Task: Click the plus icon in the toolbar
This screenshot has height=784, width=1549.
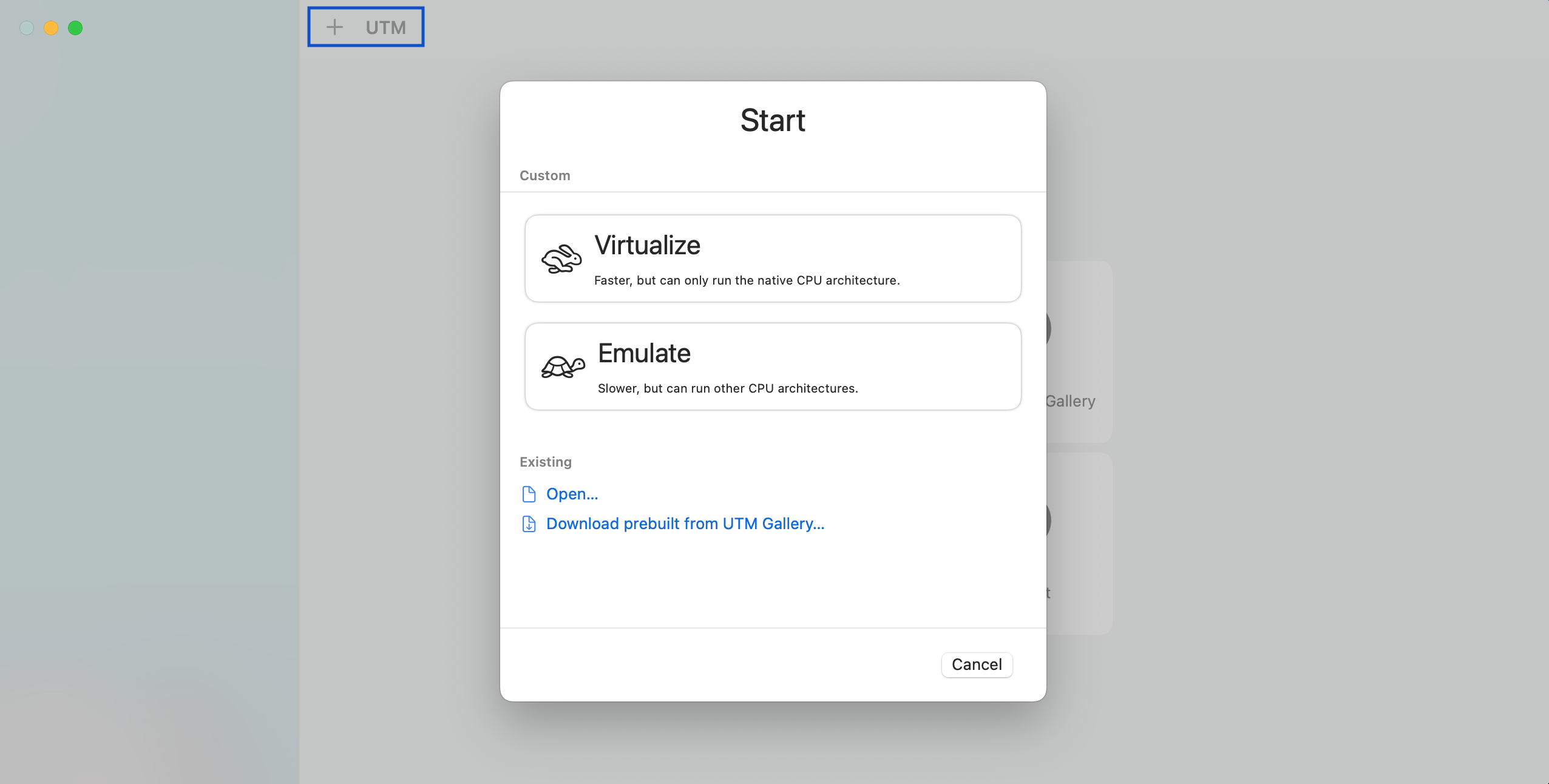Action: (334, 27)
